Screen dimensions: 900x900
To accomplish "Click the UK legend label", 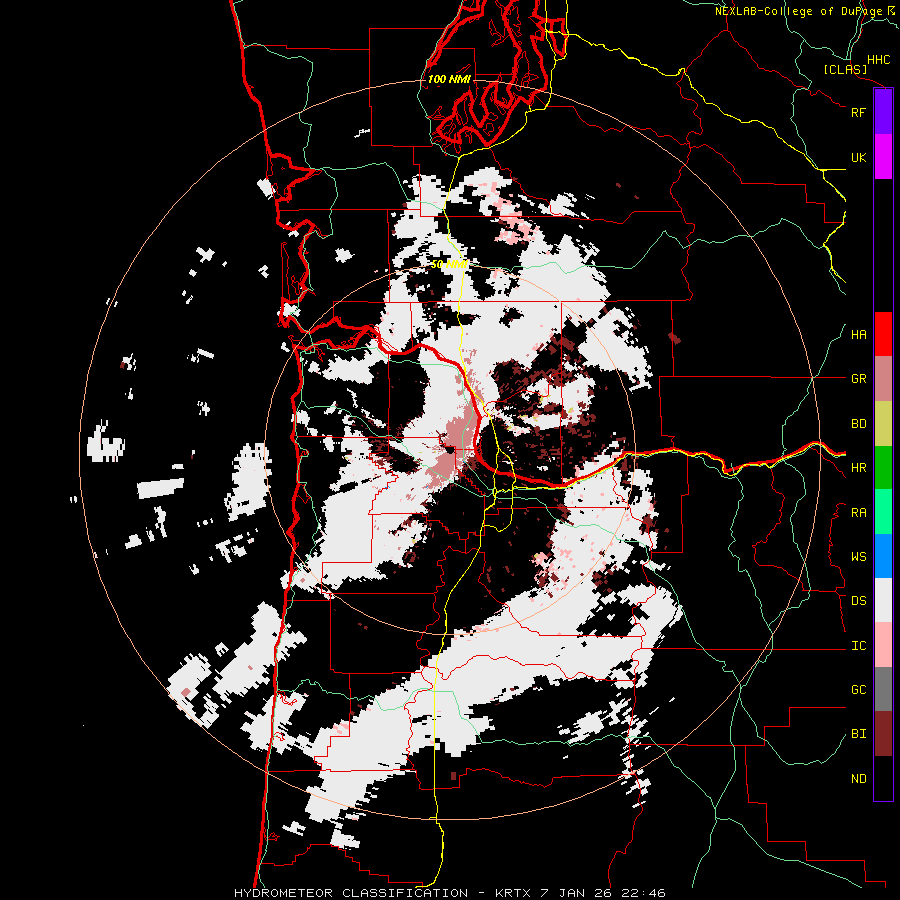I will (858, 157).
